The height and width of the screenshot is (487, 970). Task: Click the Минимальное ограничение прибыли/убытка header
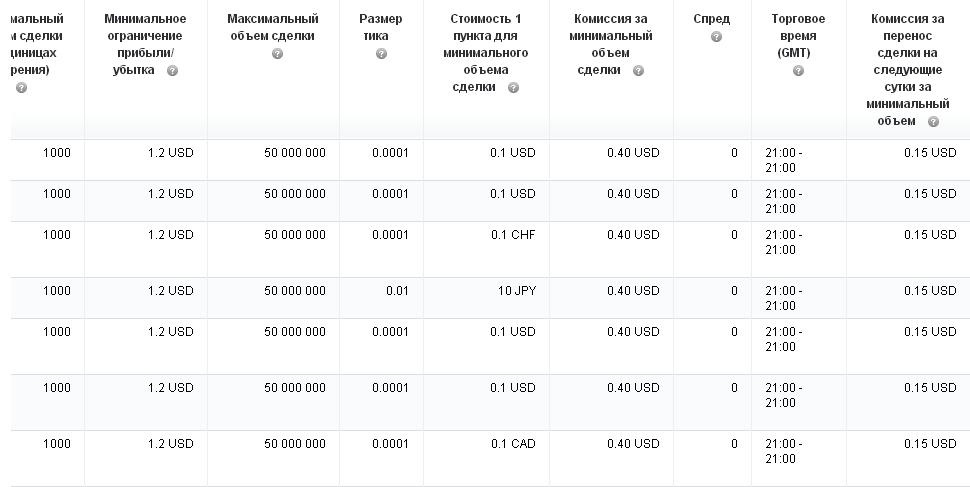tap(145, 44)
